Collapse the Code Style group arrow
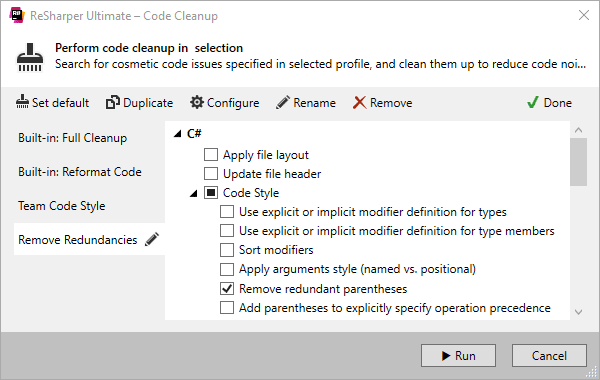The height and width of the screenshot is (380, 600). click(194, 194)
